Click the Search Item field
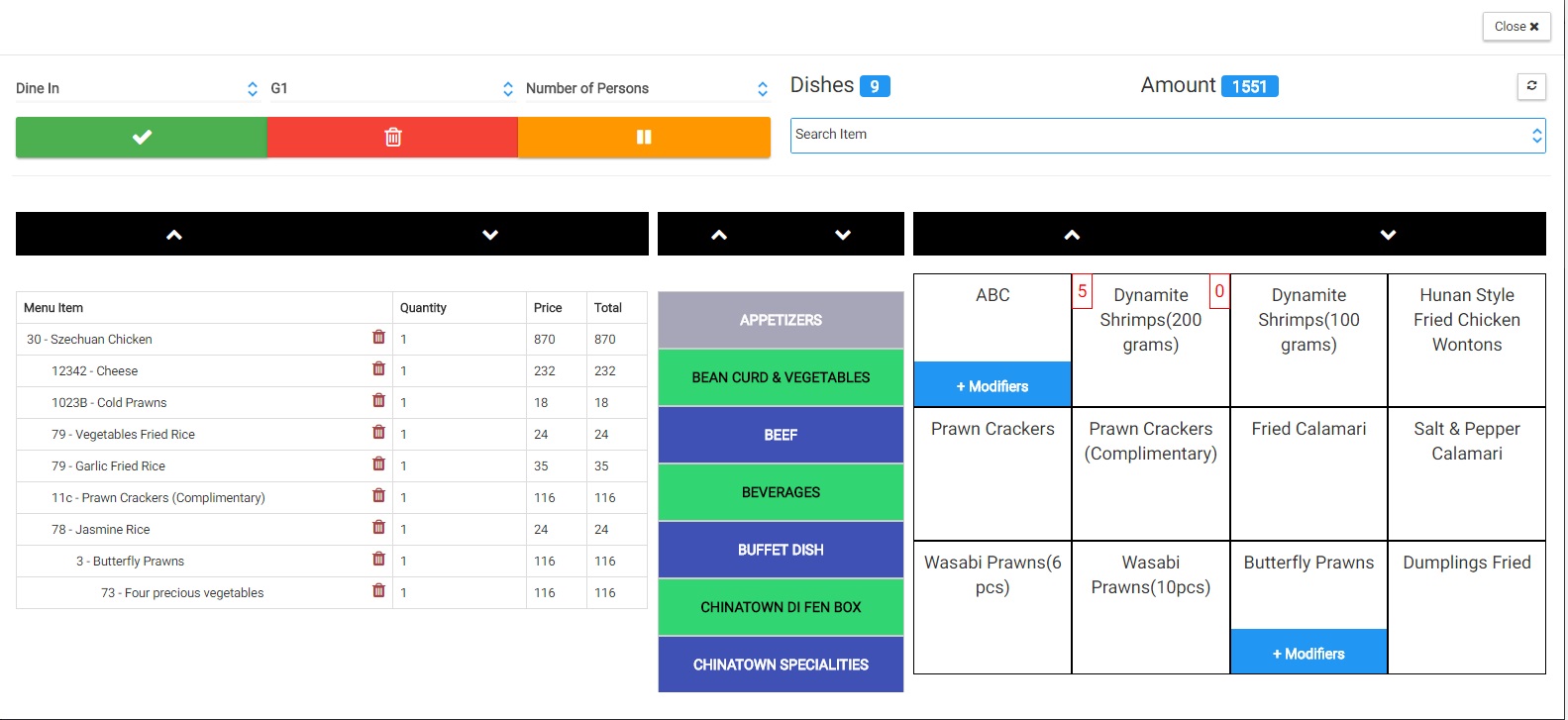 pos(1159,135)
